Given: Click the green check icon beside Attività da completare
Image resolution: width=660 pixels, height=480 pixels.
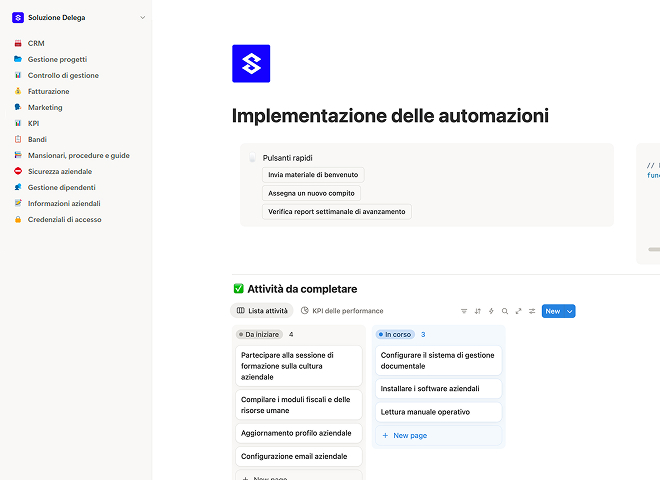Looking at the screenshot, I should point(239,289).
